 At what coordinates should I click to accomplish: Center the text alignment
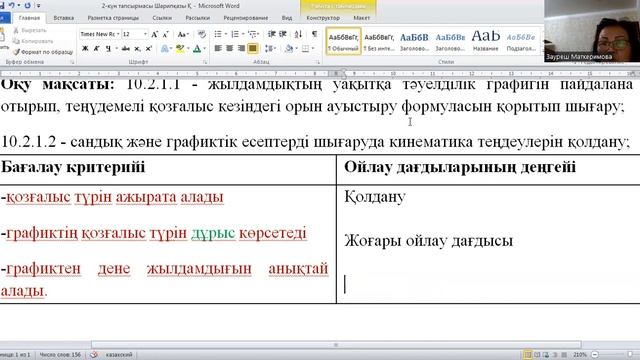tap(229, 49)
